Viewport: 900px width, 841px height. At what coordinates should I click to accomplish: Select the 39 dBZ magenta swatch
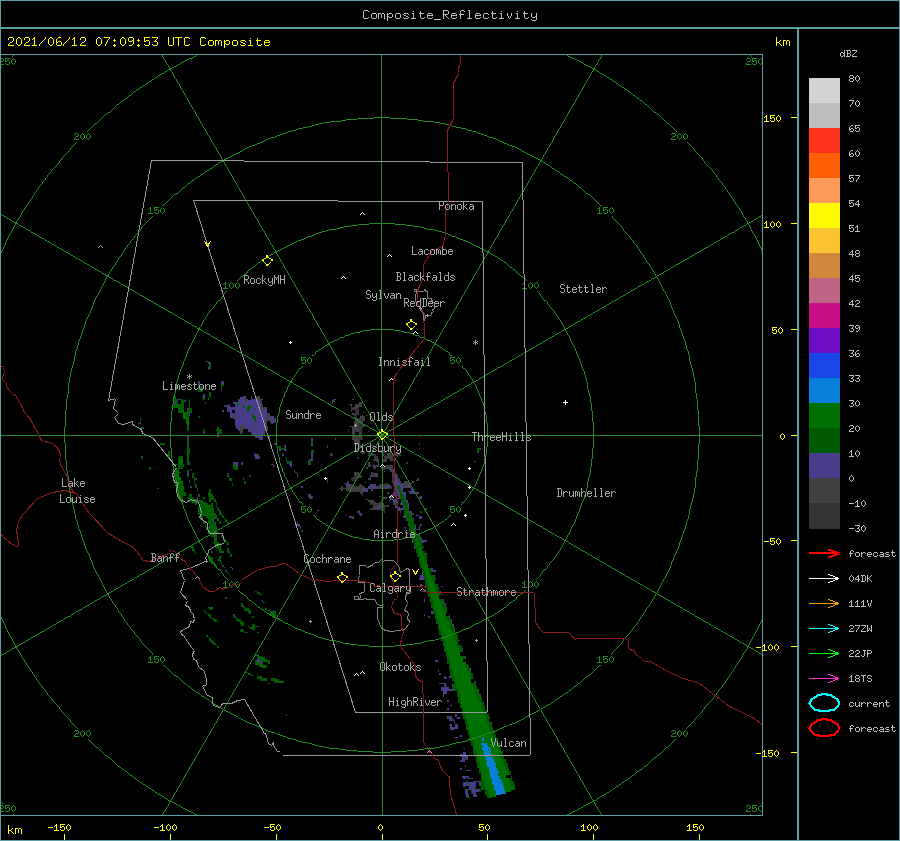click(824, 315)
